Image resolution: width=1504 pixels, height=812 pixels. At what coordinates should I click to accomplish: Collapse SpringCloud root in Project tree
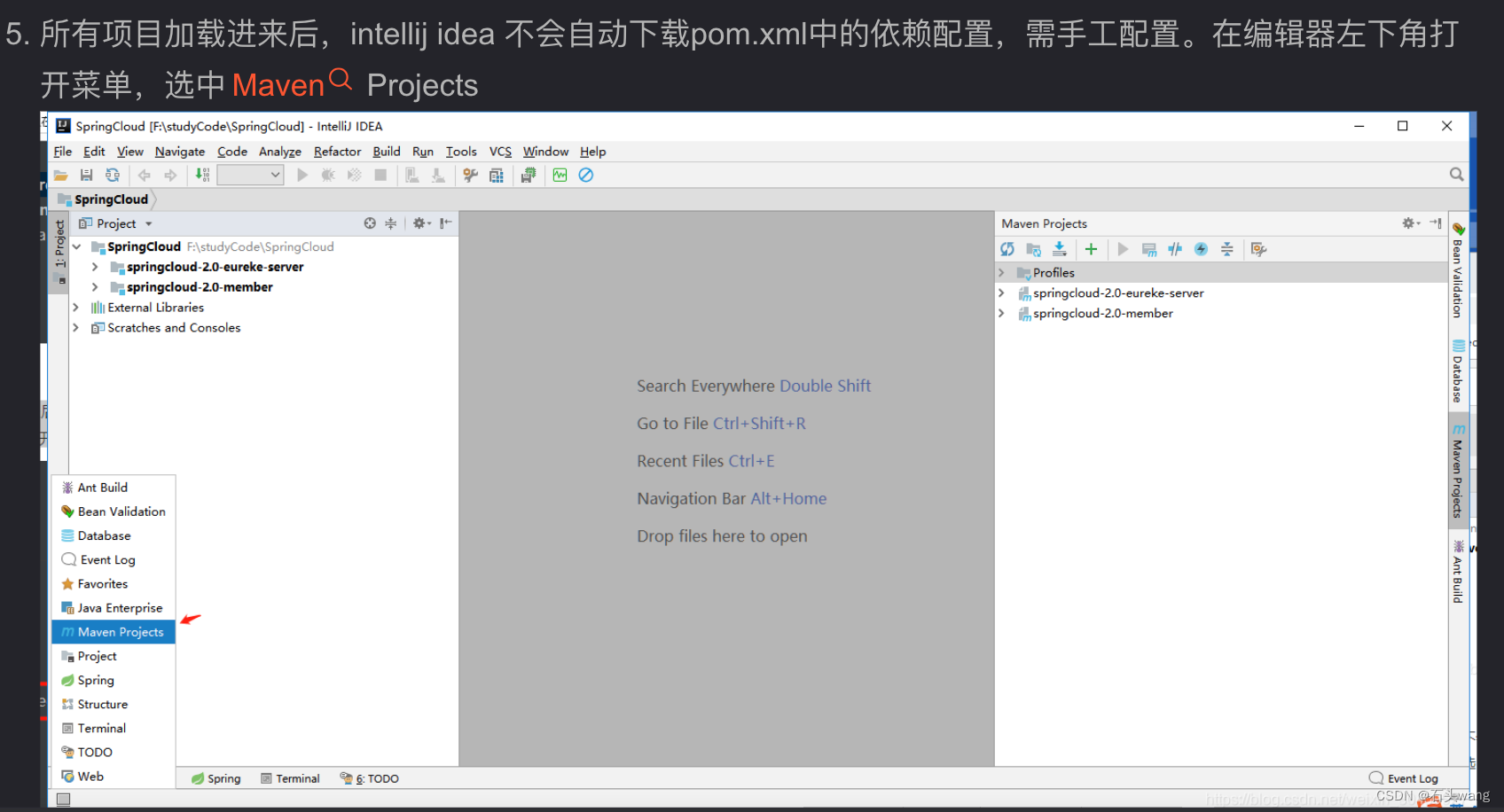77,247
